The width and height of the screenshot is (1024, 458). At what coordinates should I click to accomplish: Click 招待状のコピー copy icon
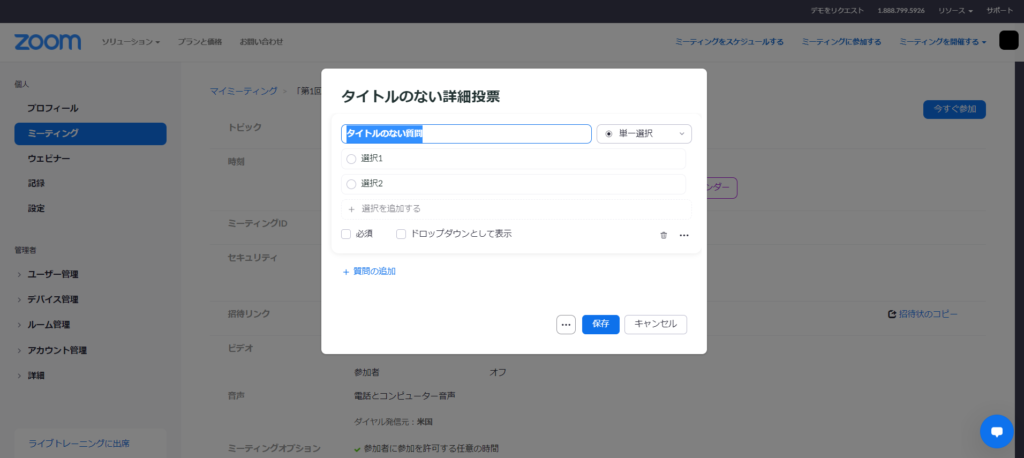click(891, 314)
